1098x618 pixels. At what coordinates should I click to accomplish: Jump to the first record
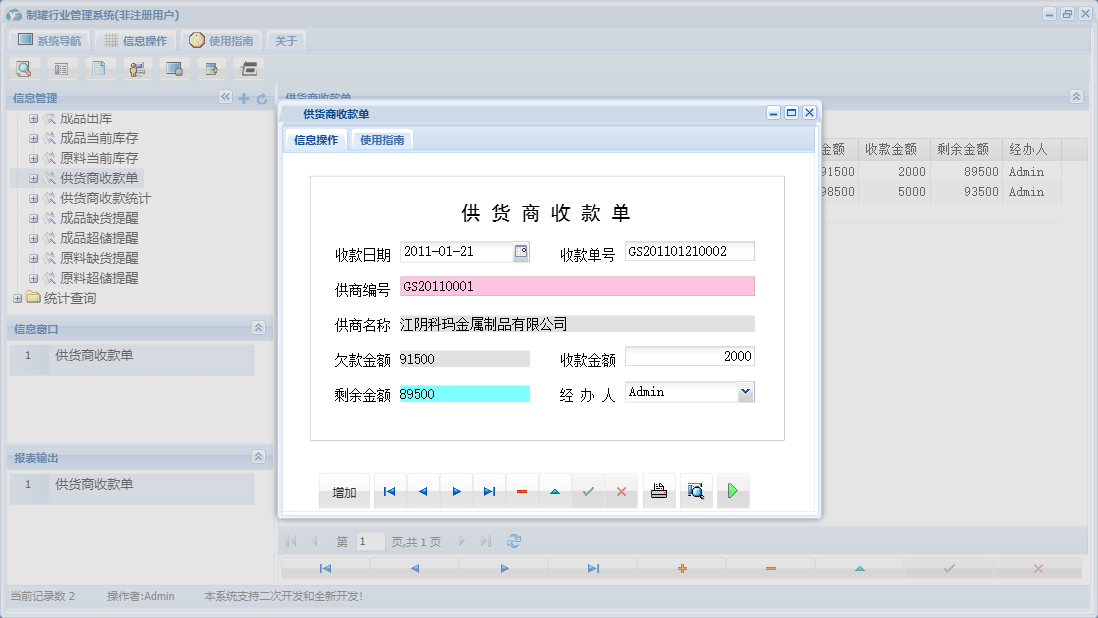pos(389,491)
